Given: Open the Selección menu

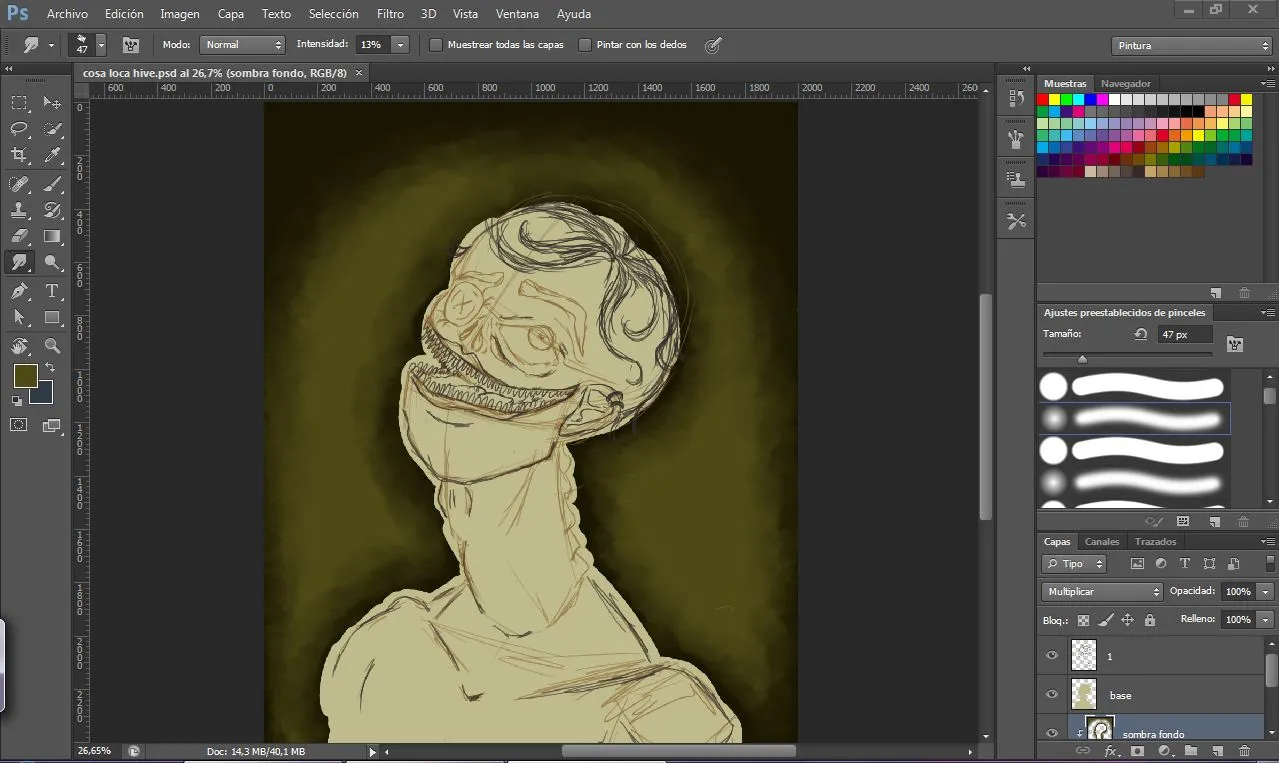Looking at the screenshot, I should coord(333,14).
